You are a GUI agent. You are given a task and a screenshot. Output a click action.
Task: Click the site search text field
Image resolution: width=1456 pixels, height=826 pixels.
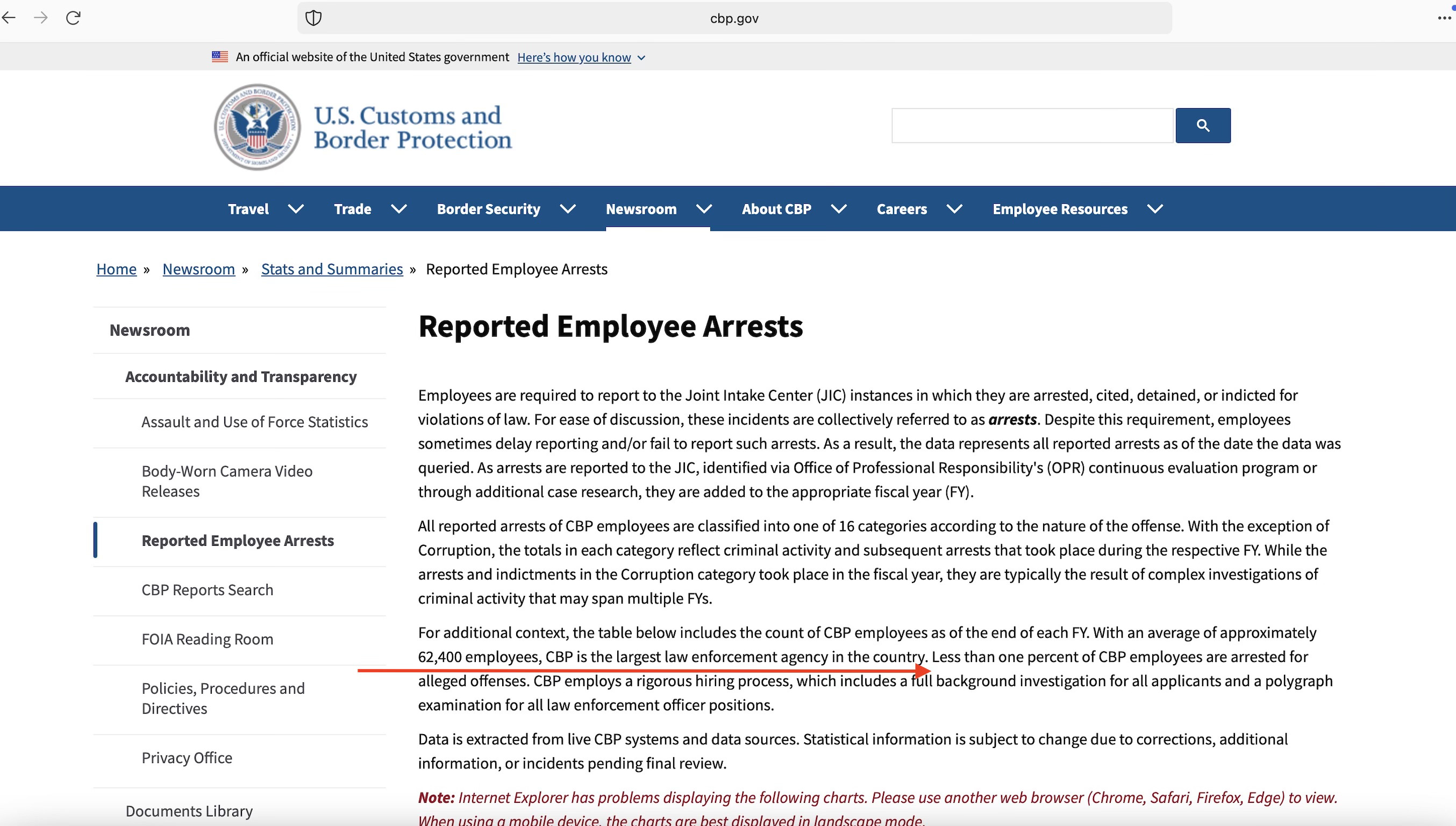point(1032,125)
